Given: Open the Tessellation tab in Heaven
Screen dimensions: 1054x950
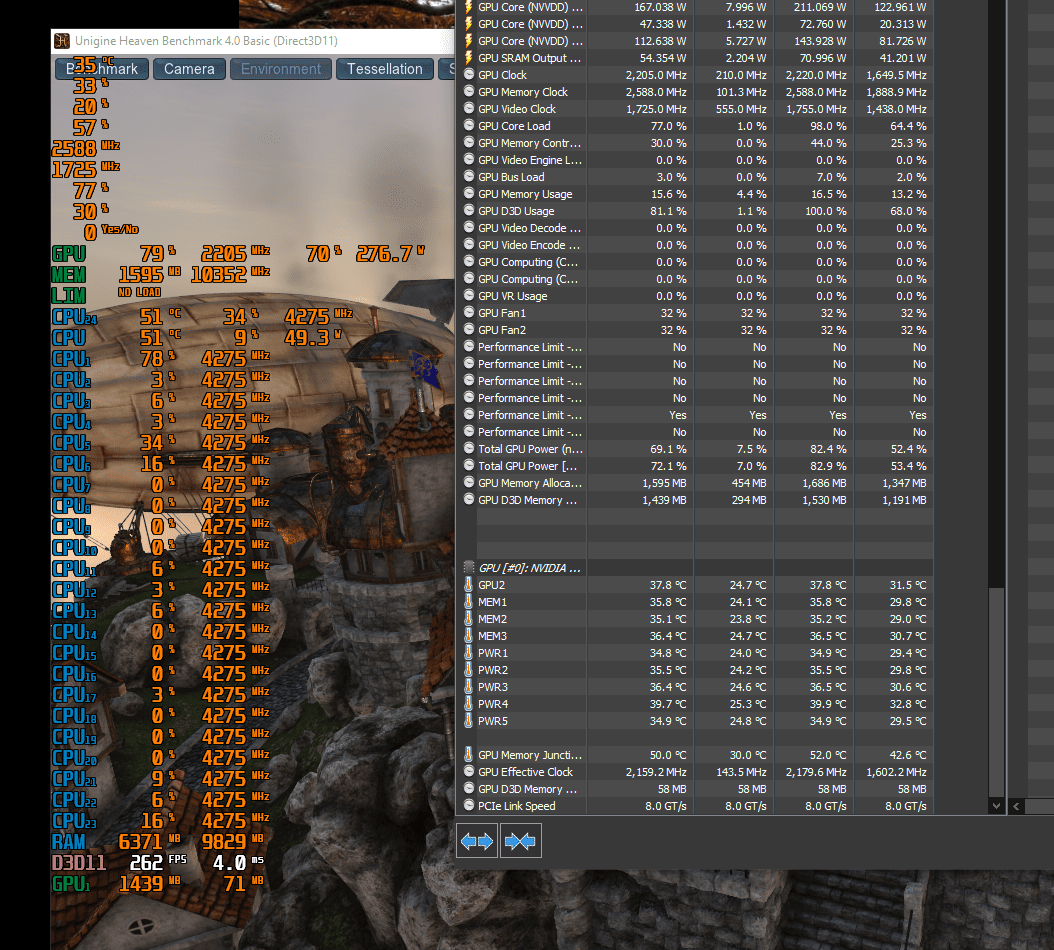Looking at the screenshot, I should click(384, 69).
